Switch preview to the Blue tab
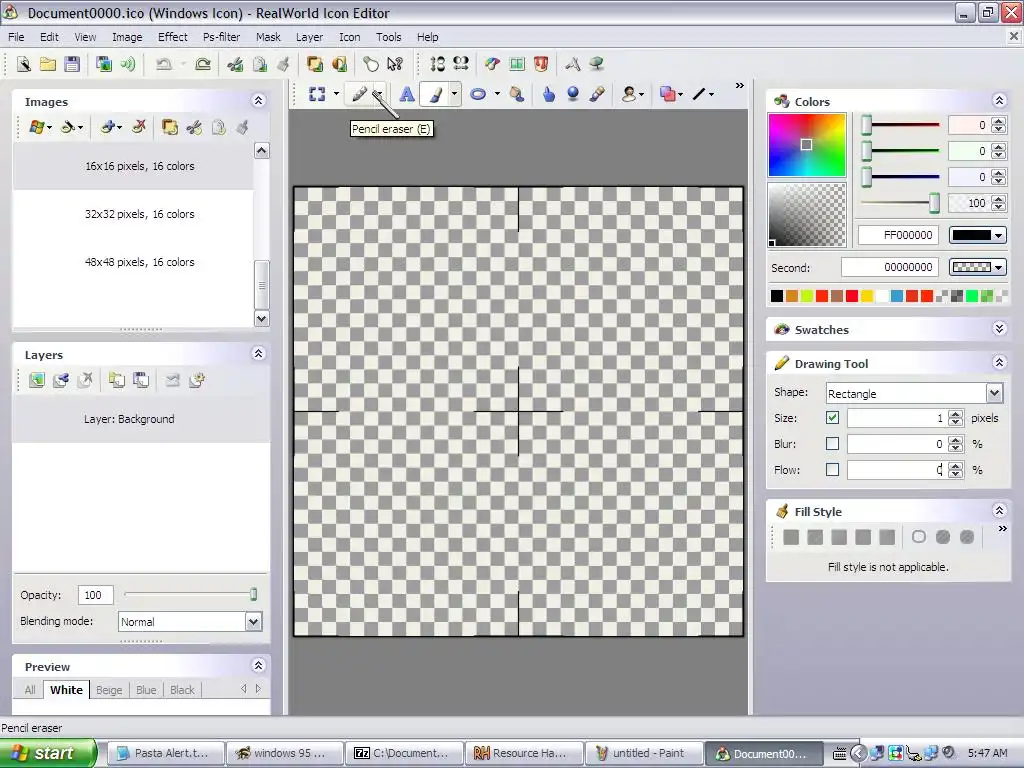The image size is (1024, 768). coord(146,690)
